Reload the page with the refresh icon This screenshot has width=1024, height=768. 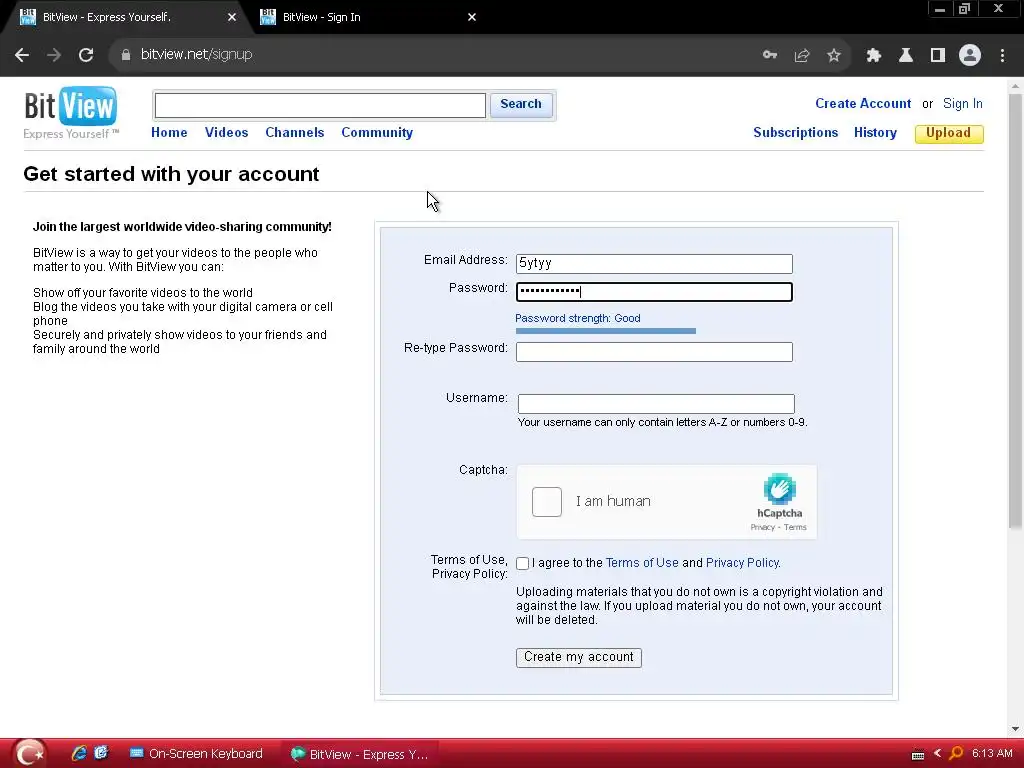(86, 55)
